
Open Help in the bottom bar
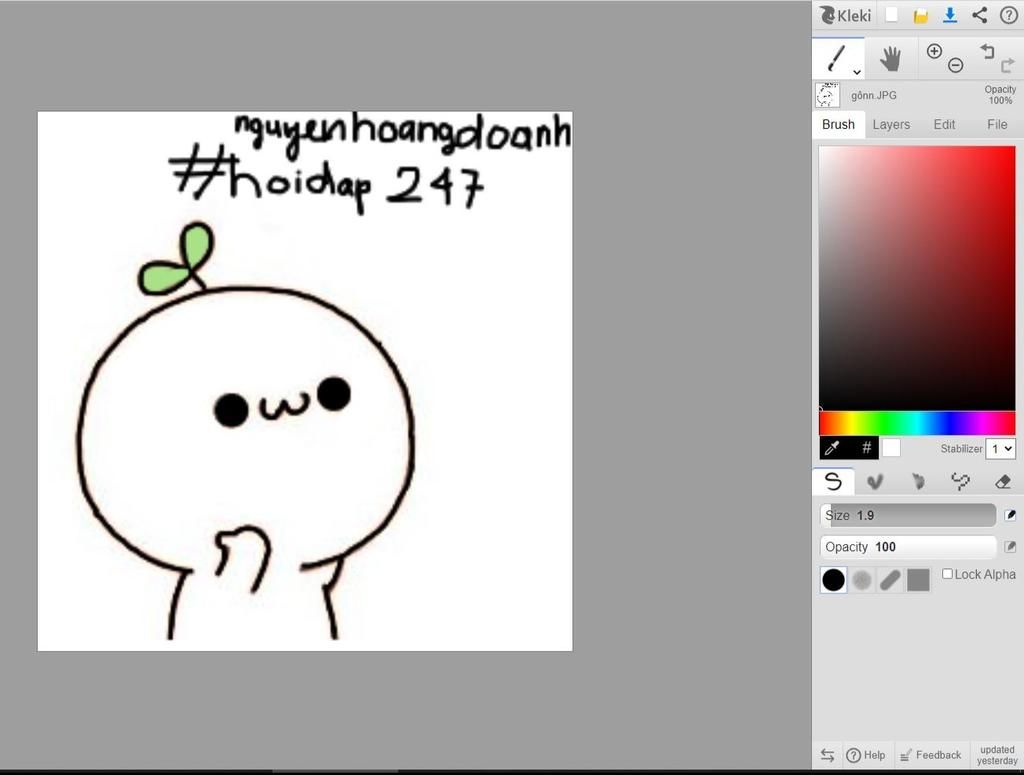pos(866,755)
